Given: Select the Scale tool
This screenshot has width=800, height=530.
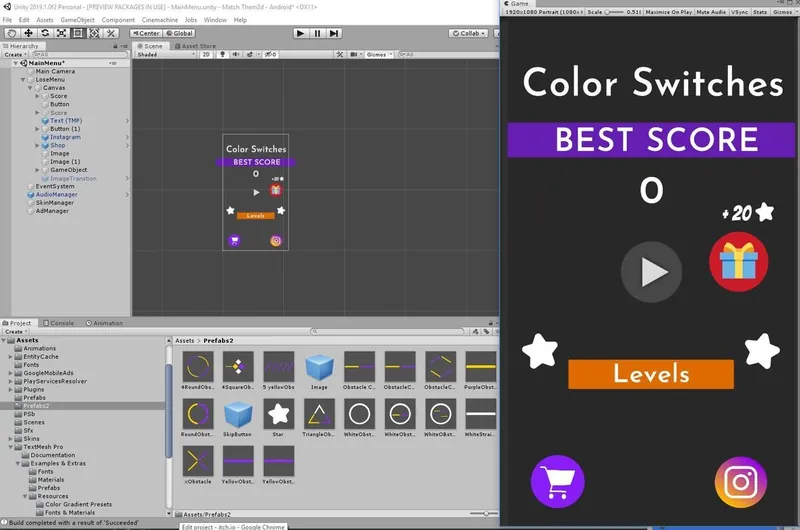Looking at the screenshot, I should (61, 33).
